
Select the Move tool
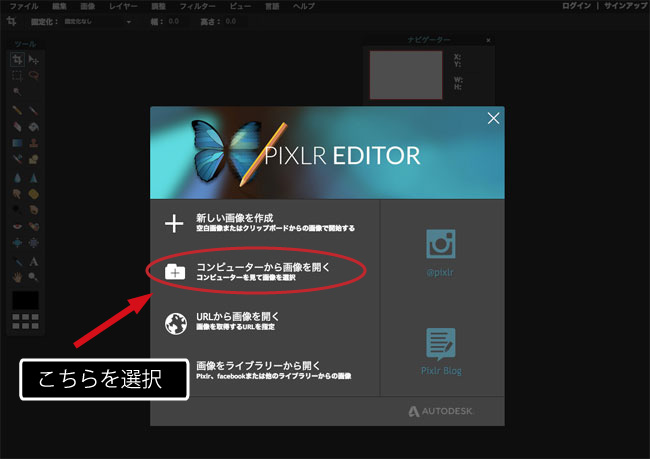34,60
